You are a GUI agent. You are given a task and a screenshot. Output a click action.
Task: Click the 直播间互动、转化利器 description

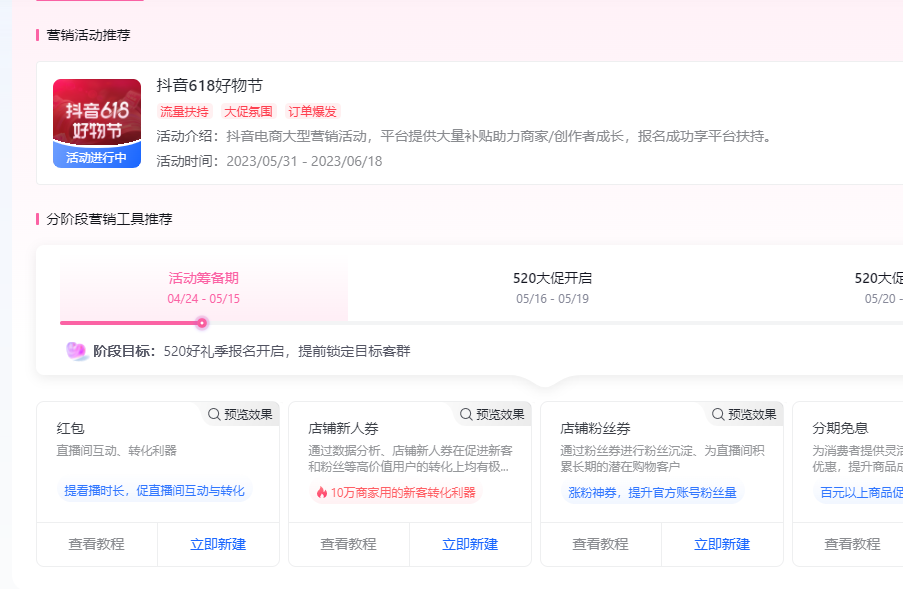(116, 451)
